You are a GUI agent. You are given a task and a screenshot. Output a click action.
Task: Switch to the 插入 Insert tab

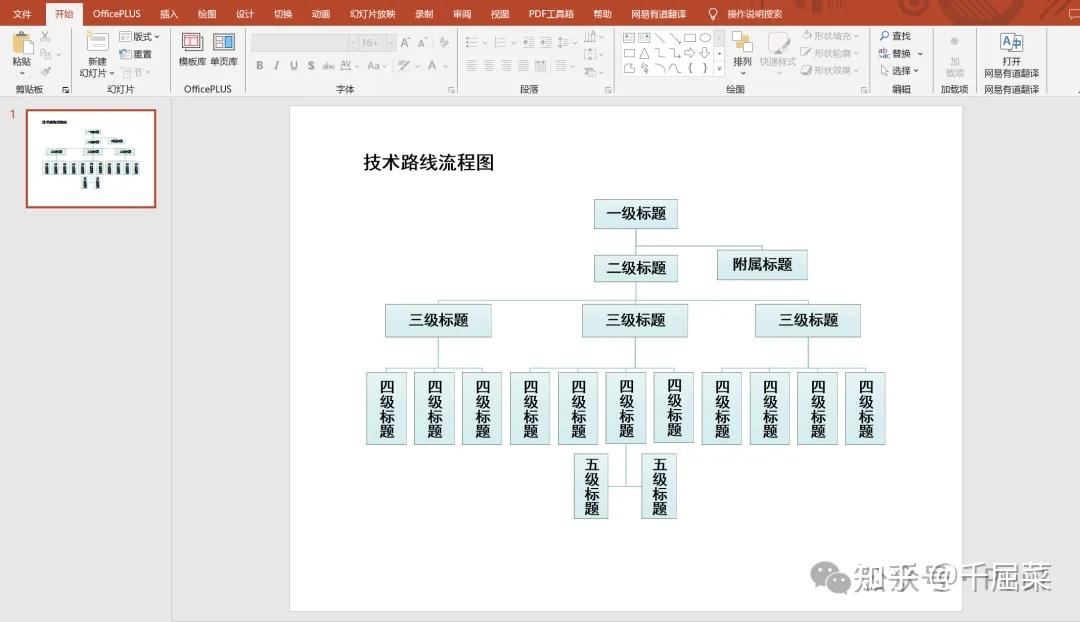[169, 14]
